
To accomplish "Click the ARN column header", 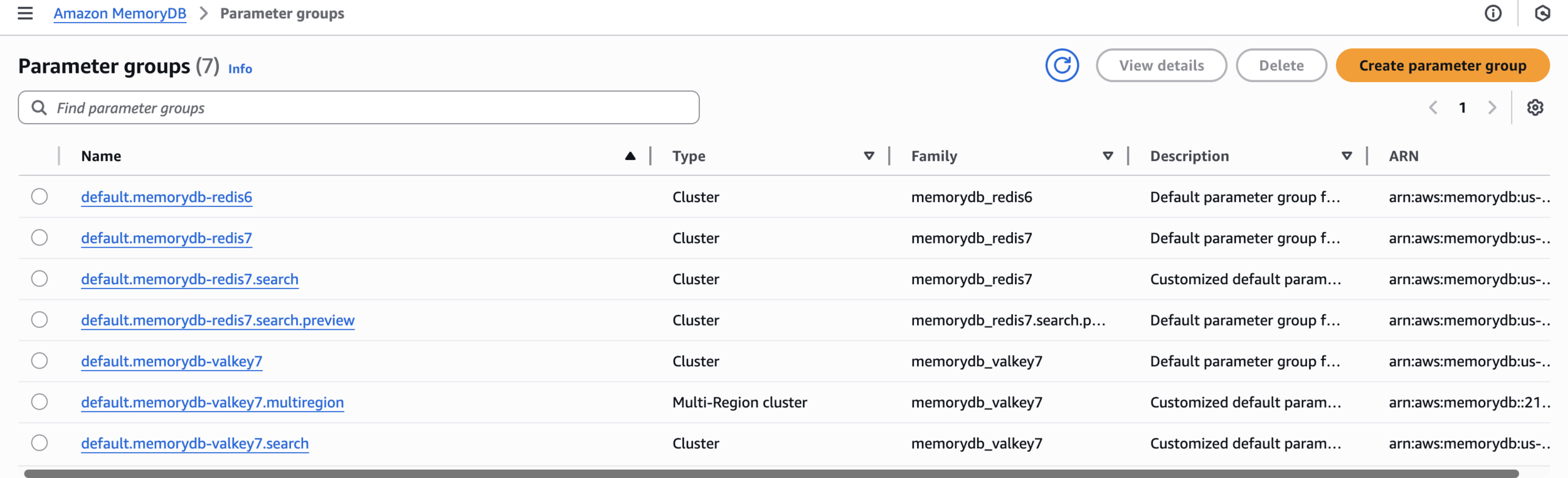I will (1404, 156).
